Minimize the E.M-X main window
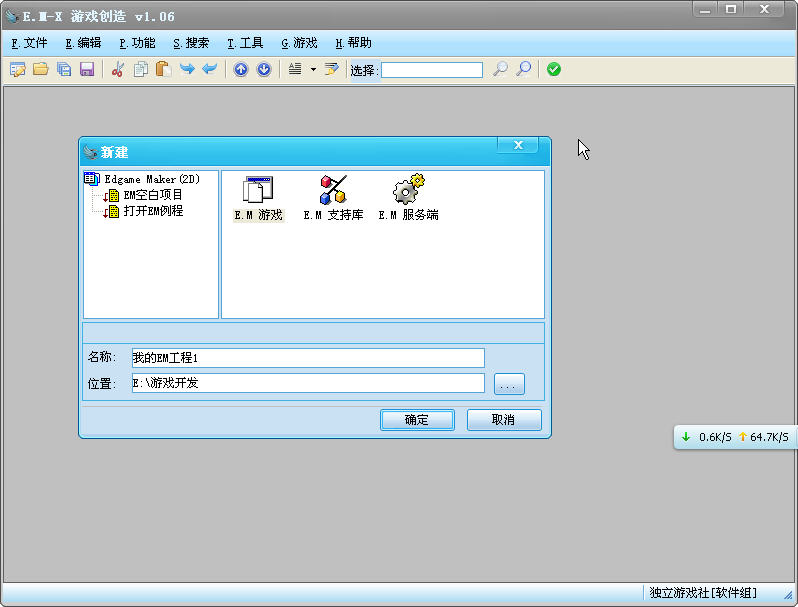798x607 pixels. tap(705, 9)
